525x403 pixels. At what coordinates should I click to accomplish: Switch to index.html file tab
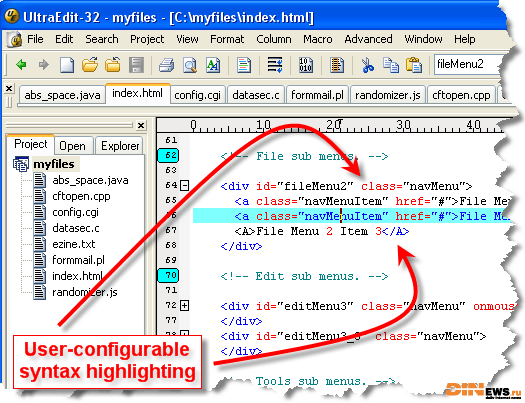[x=138, y=93]
